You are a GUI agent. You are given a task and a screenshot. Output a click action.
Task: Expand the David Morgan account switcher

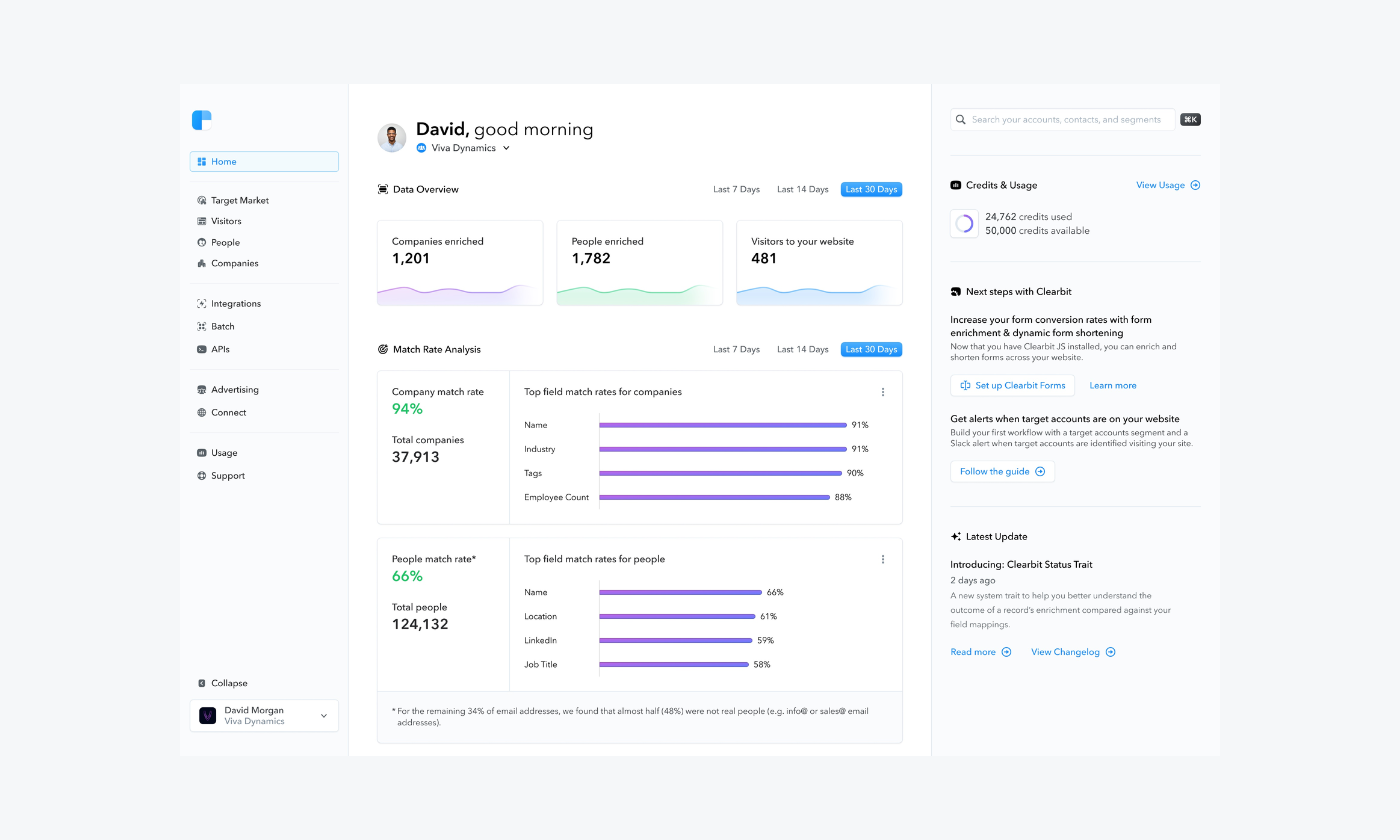(x=264, y=715)
